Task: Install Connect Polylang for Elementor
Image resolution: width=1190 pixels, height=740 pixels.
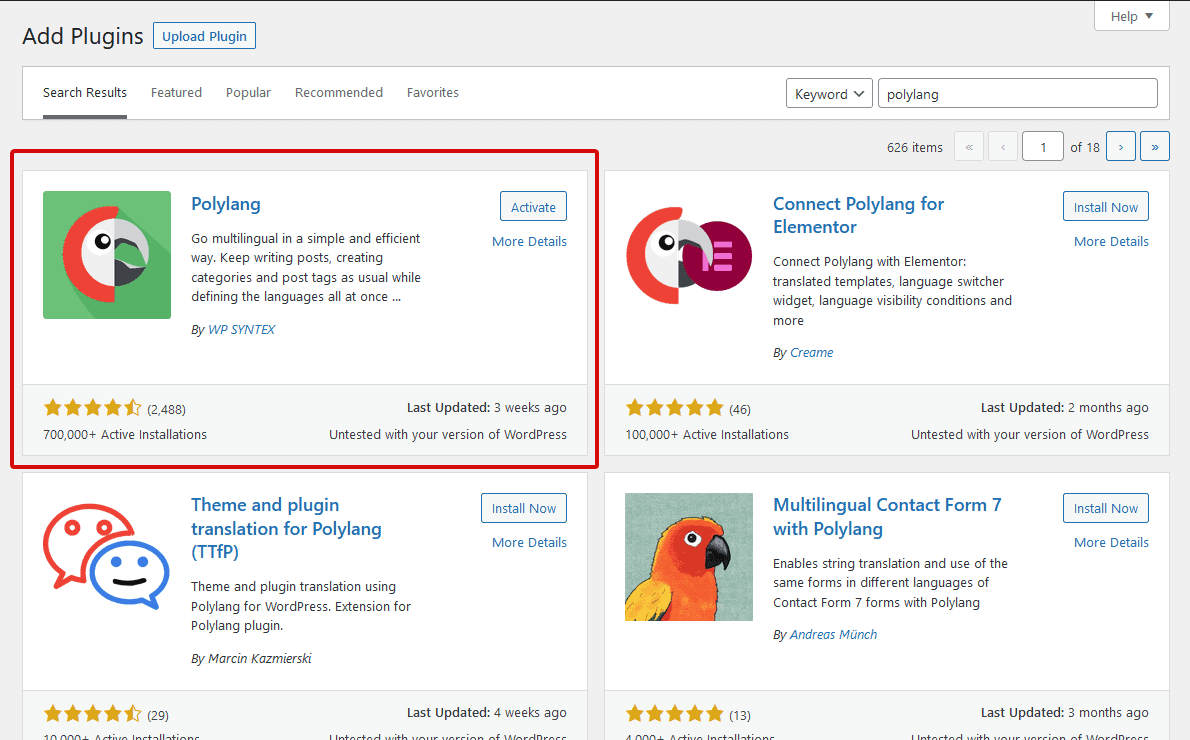Action: 1105,207
